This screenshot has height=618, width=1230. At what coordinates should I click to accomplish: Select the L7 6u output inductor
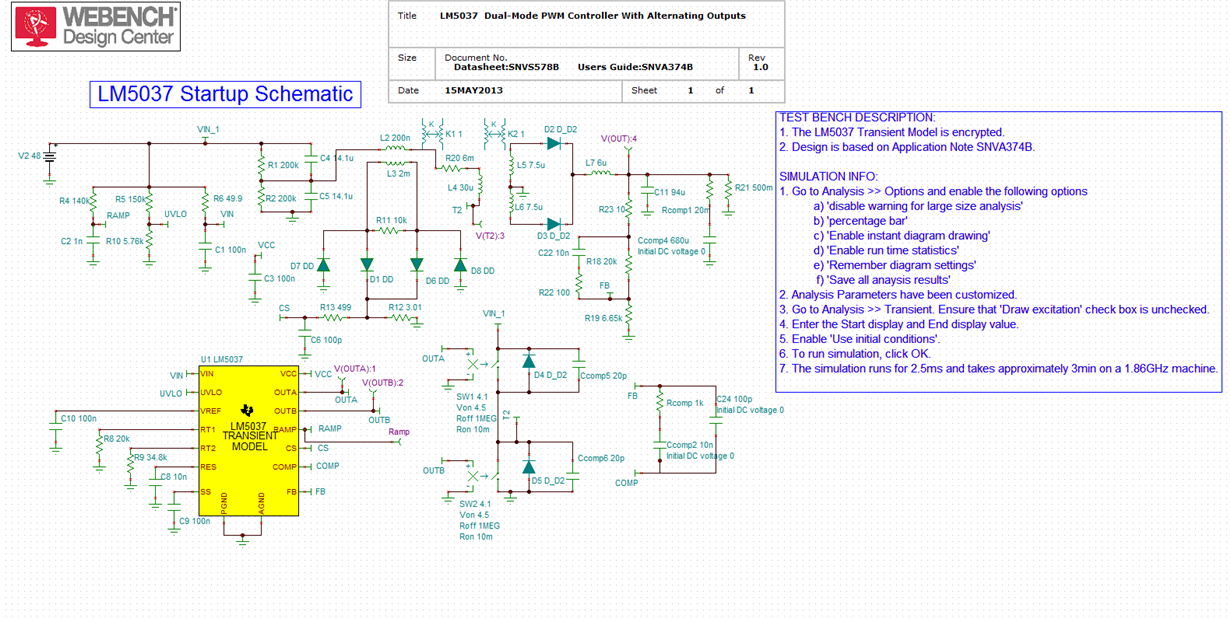[599, 173]
